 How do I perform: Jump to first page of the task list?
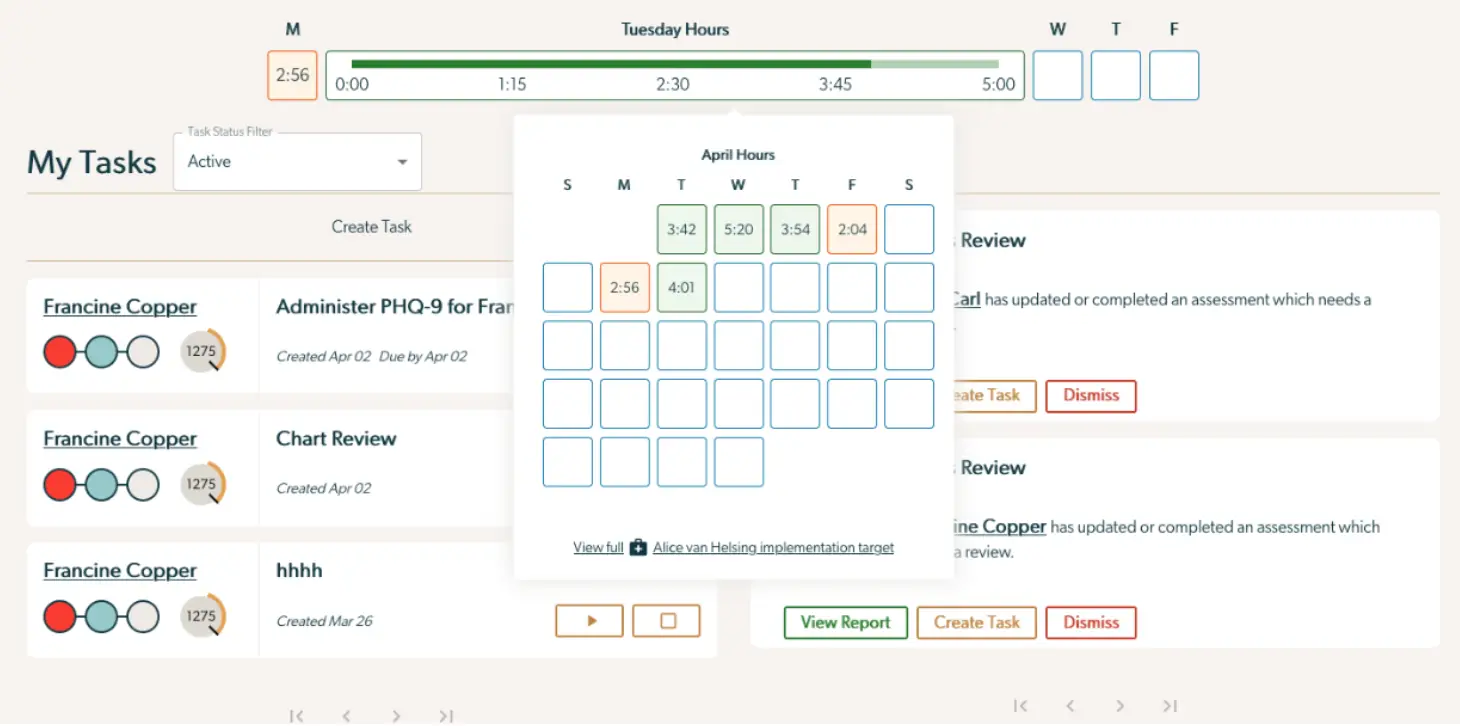click(x=296, y=715)
